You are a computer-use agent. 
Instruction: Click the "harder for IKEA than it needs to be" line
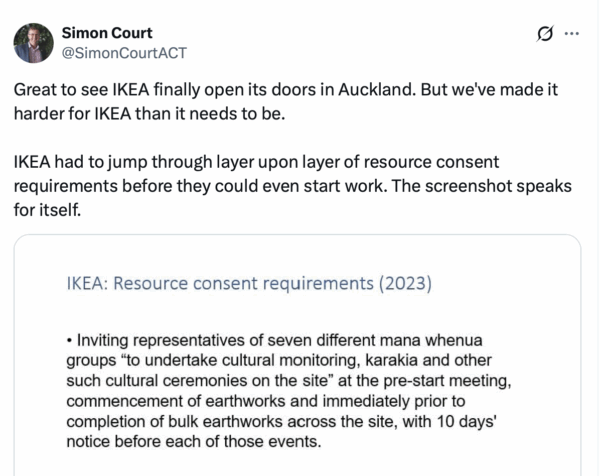point(150,111)
